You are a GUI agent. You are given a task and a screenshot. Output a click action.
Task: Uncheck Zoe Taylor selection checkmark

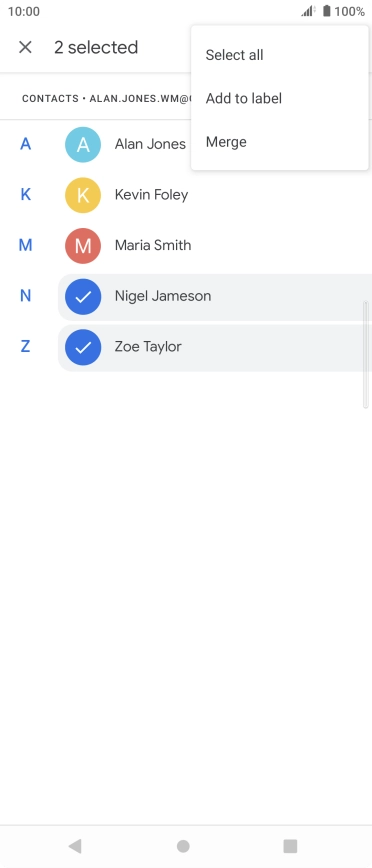(x=83, y=347)
